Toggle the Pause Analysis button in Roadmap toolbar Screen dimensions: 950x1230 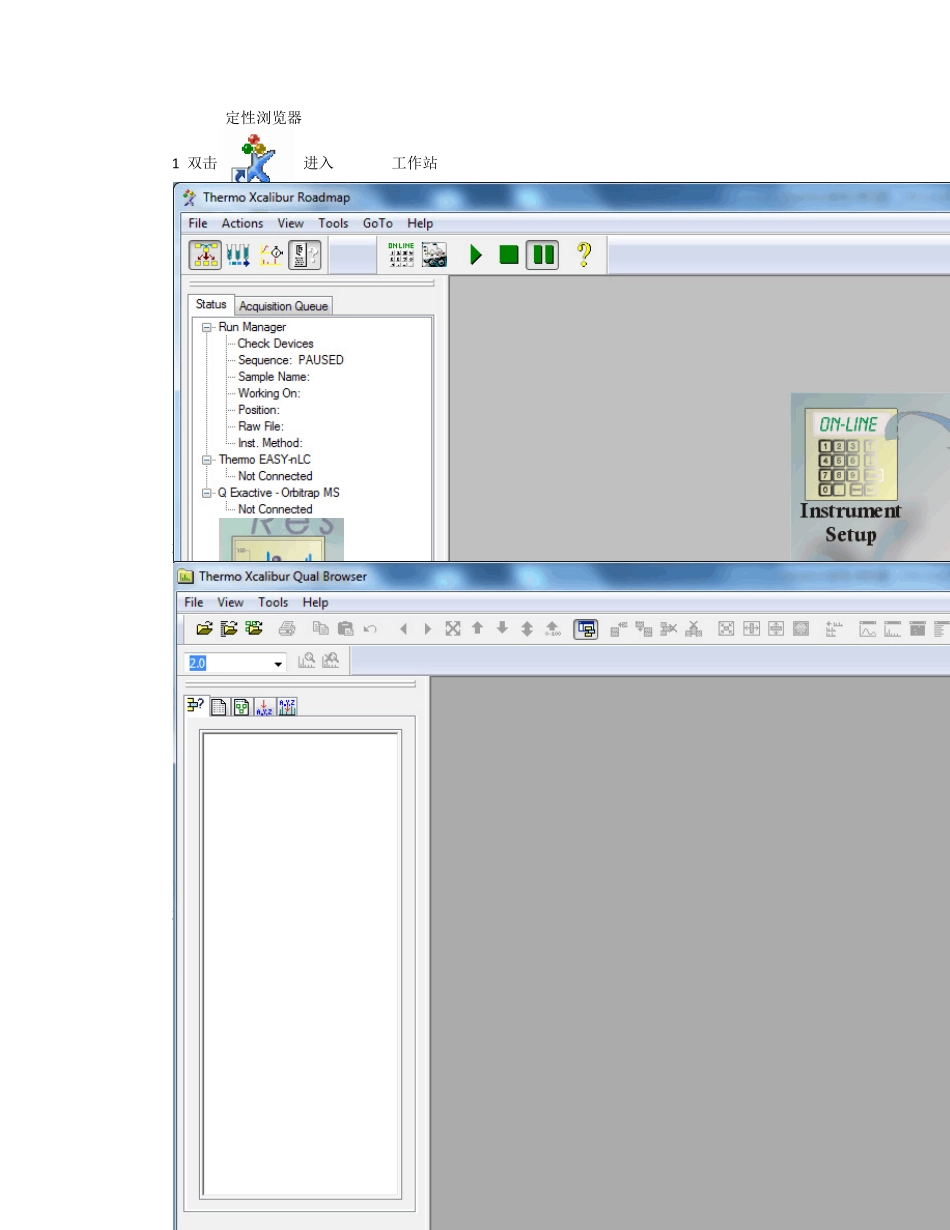tap(543, 255)
